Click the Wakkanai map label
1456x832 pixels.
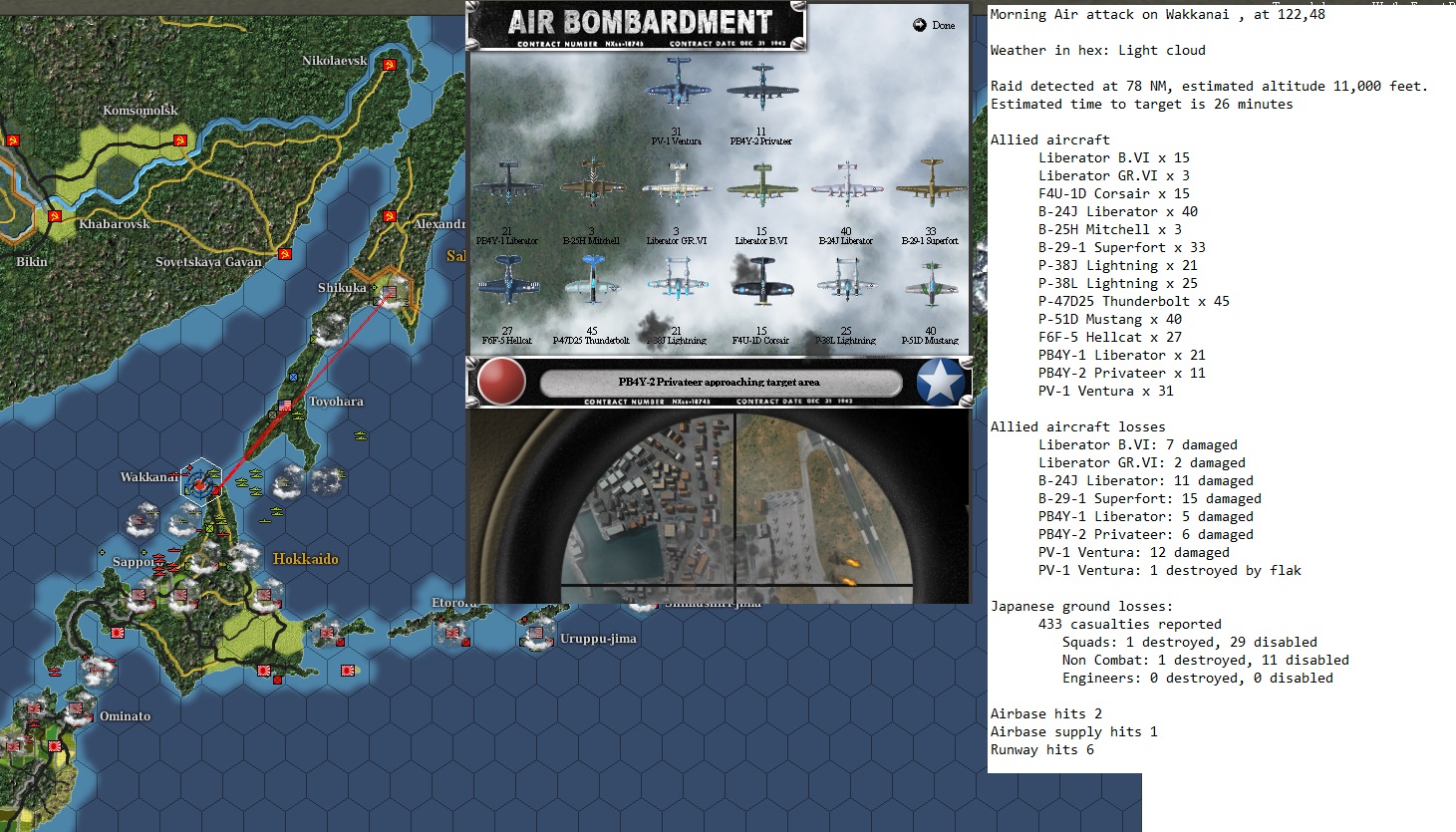(149, 477)
